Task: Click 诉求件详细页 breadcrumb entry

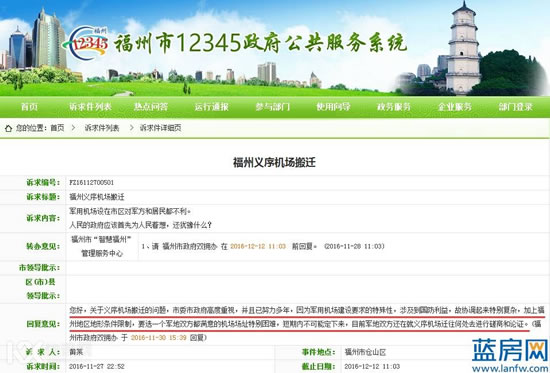Action: point(160,128)
